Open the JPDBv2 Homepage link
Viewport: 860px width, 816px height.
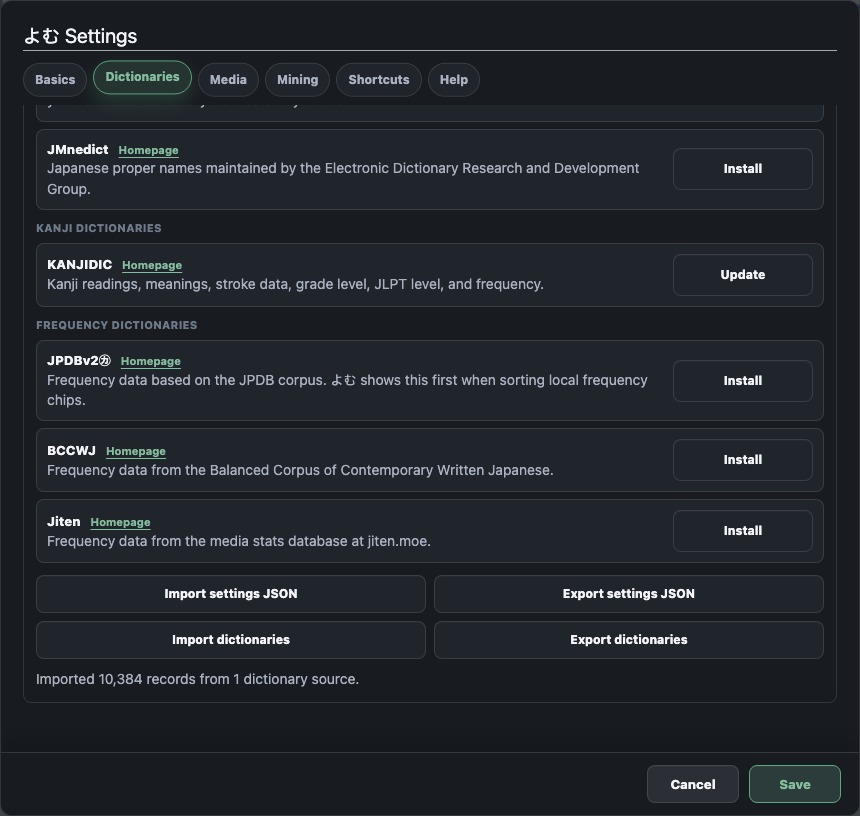click(x=150, y=361)
